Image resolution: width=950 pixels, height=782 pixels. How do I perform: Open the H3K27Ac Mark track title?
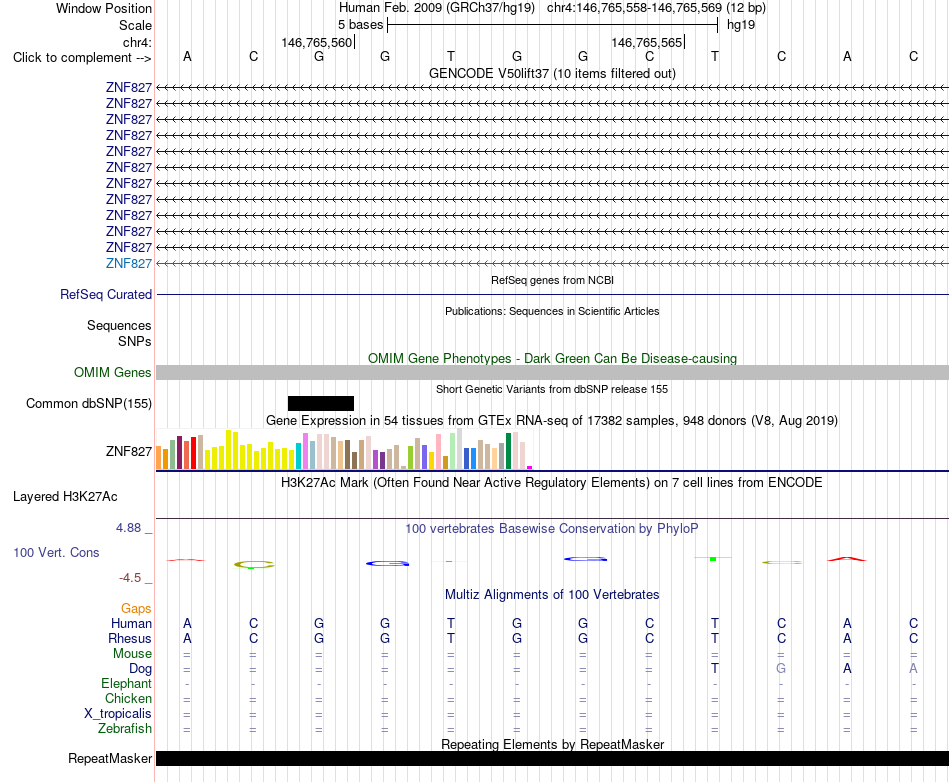coord(552,483)
